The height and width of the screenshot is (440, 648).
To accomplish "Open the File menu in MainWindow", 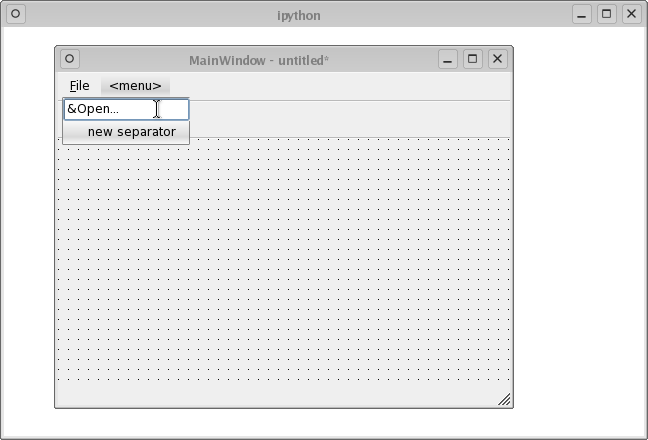I will point(79,86).
